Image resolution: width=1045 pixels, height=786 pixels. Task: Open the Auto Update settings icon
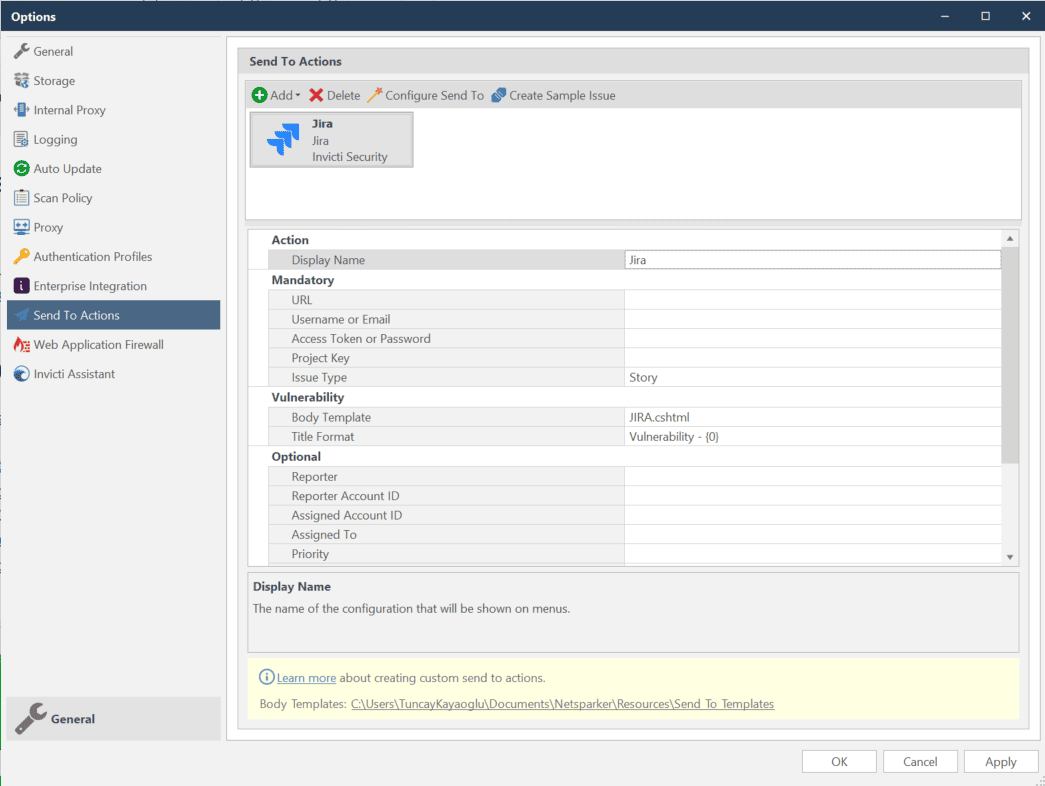(x=20, y=168)
